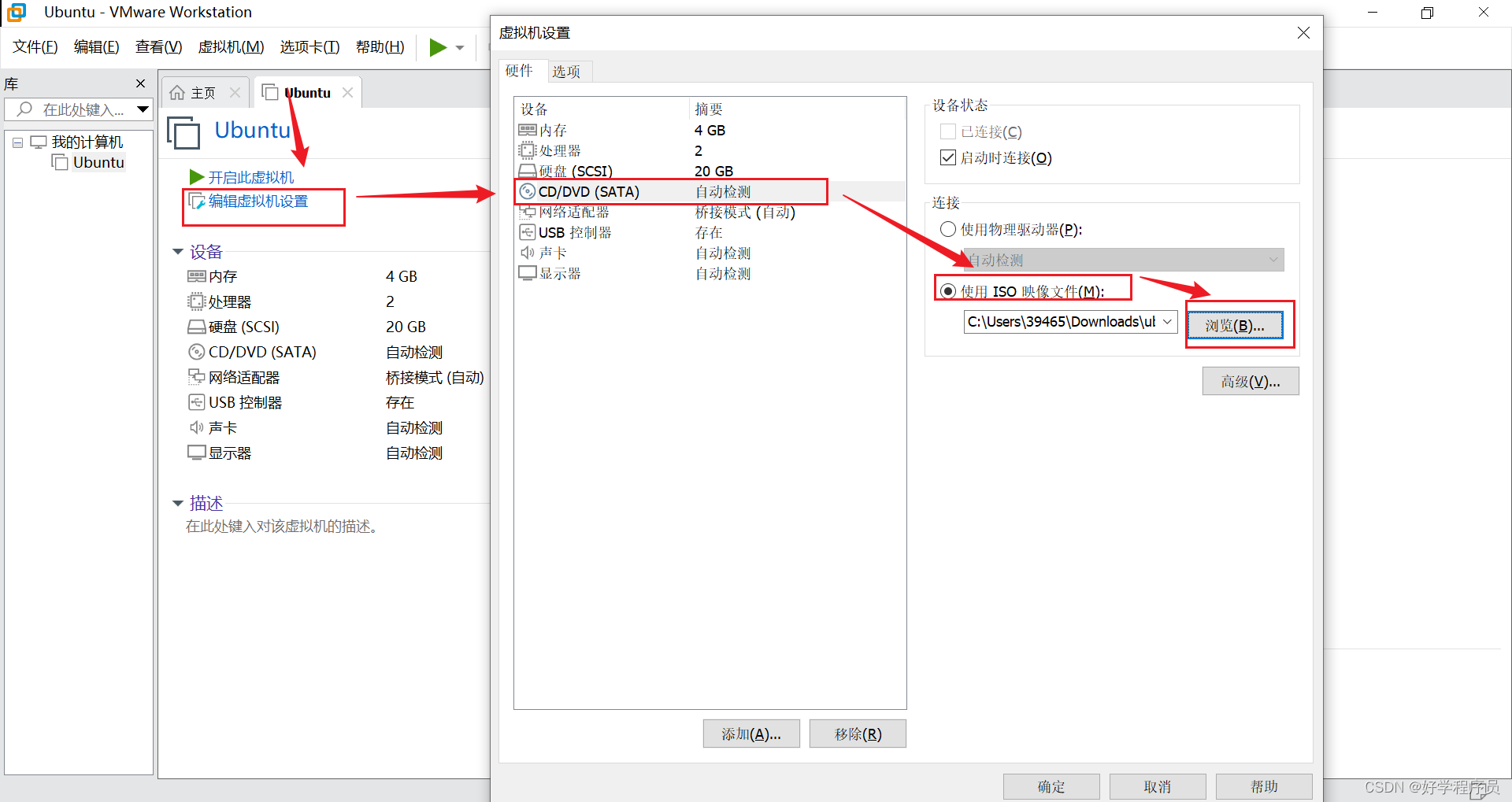Select 网络适配器 icon in settings dialog

pyautogui.click(x=527, y=212)
